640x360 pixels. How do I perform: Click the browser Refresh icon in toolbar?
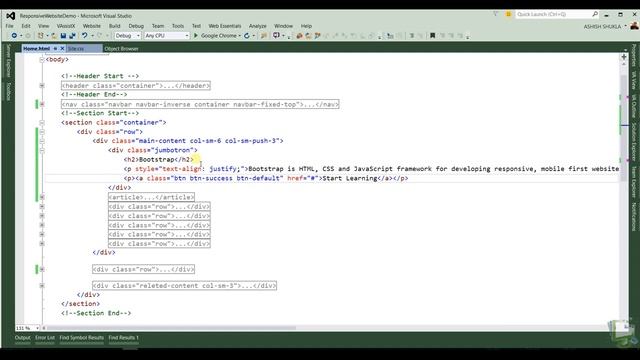tap(247, 36)
